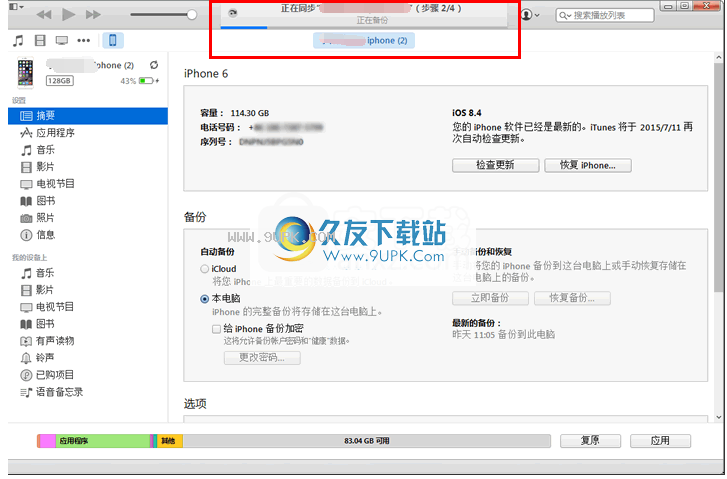Select the 本电脑 backup radio button
This screenshot has height=479, width=727.
(204, 299)
